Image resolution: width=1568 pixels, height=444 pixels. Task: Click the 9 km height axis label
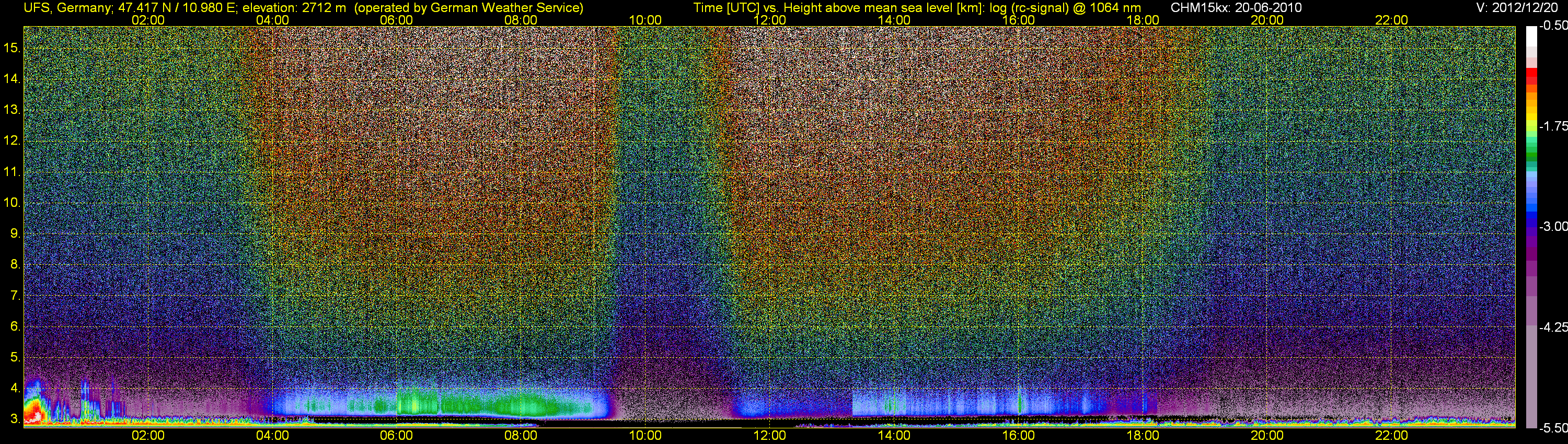pos(15,233)
